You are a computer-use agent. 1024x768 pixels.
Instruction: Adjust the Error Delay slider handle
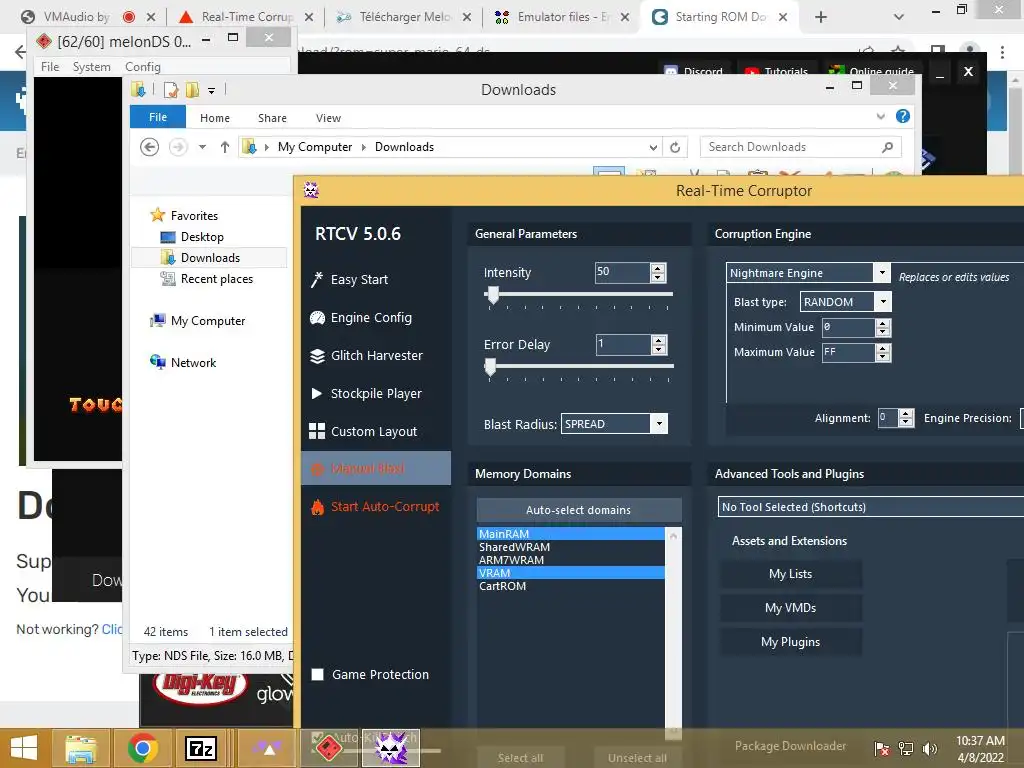[x=490, y=367]
